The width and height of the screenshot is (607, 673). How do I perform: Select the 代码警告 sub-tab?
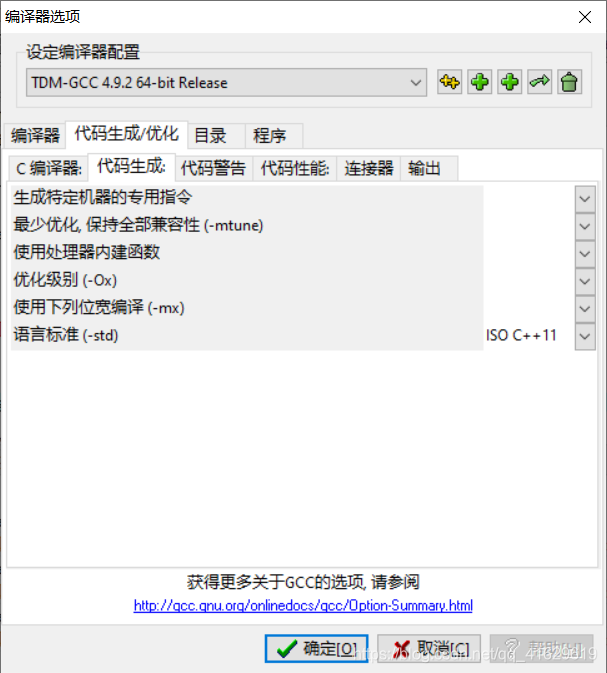[x=213, y=168]
